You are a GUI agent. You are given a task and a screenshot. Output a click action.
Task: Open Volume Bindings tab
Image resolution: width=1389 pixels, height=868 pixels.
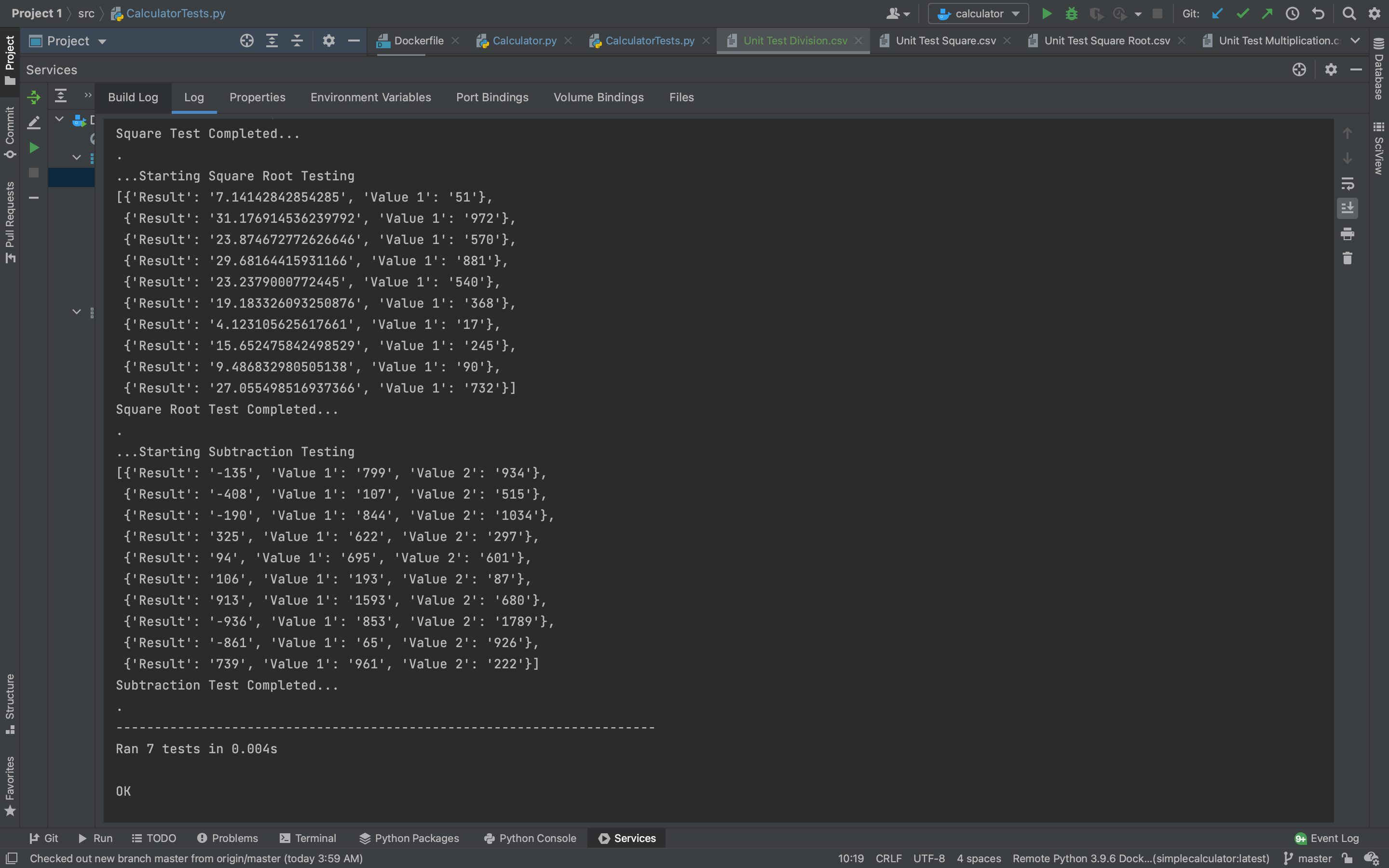point(599,97)
